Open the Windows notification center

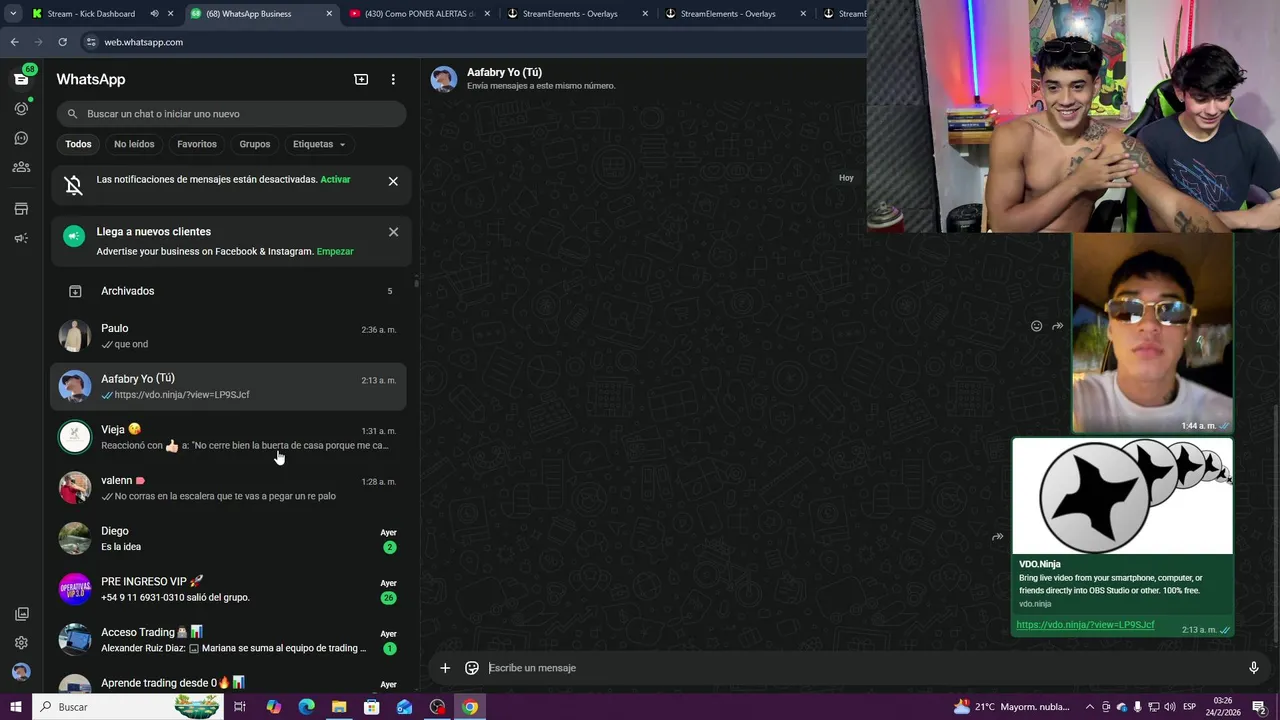pyautogui.click(x=1259, y=707)
